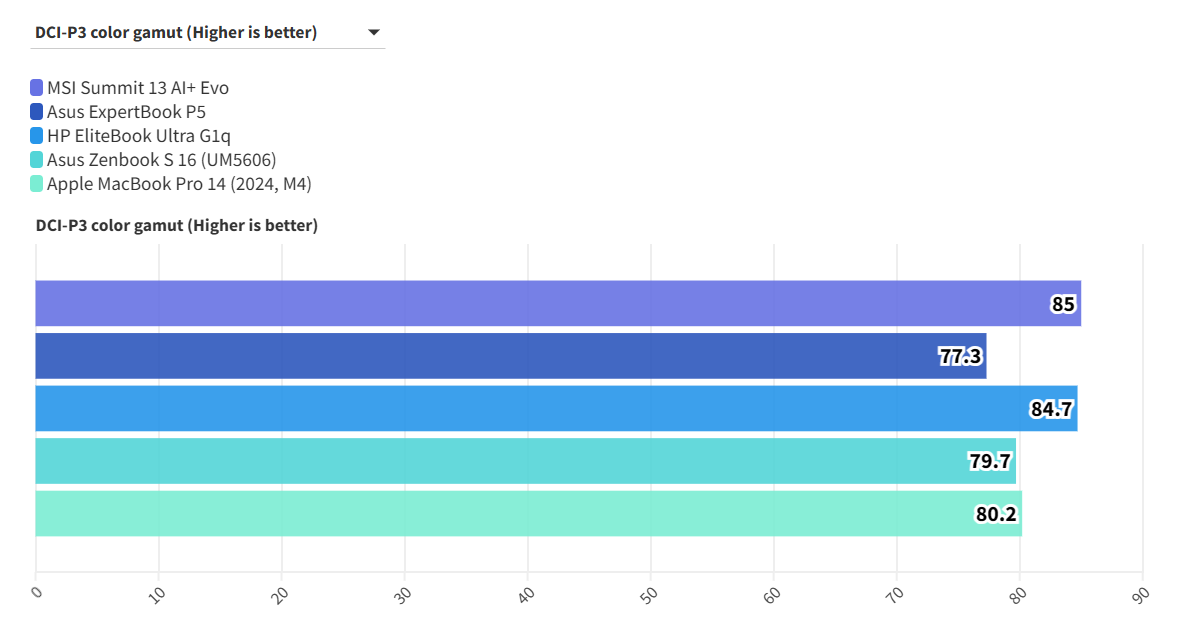Image resolution: width=1184 pixels, height=623 pixels.
Task: Click the MSI Summit 13 AI+ Evo legend swatch
Action: (x=37, y=88)
